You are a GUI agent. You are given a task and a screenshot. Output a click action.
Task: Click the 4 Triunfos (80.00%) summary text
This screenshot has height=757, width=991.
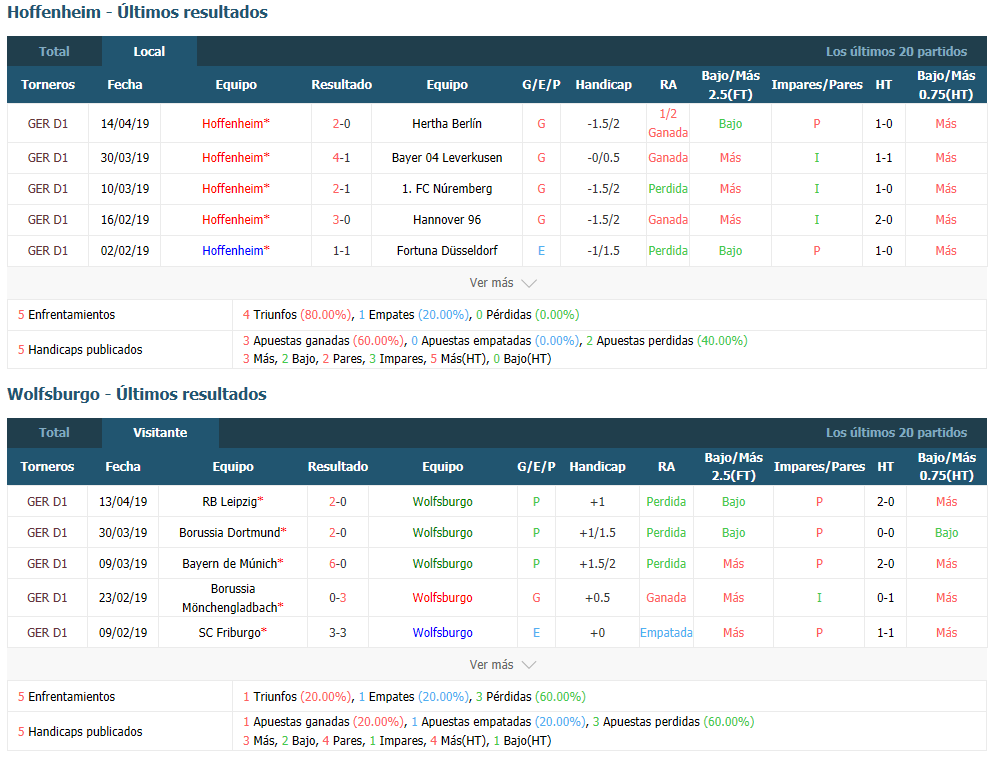297,315
